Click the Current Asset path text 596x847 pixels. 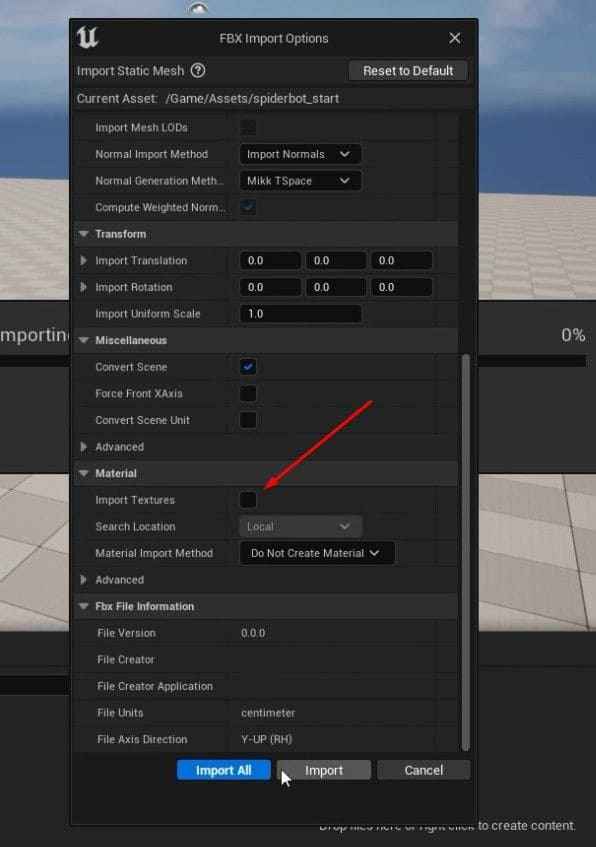(x=252, y=98)
